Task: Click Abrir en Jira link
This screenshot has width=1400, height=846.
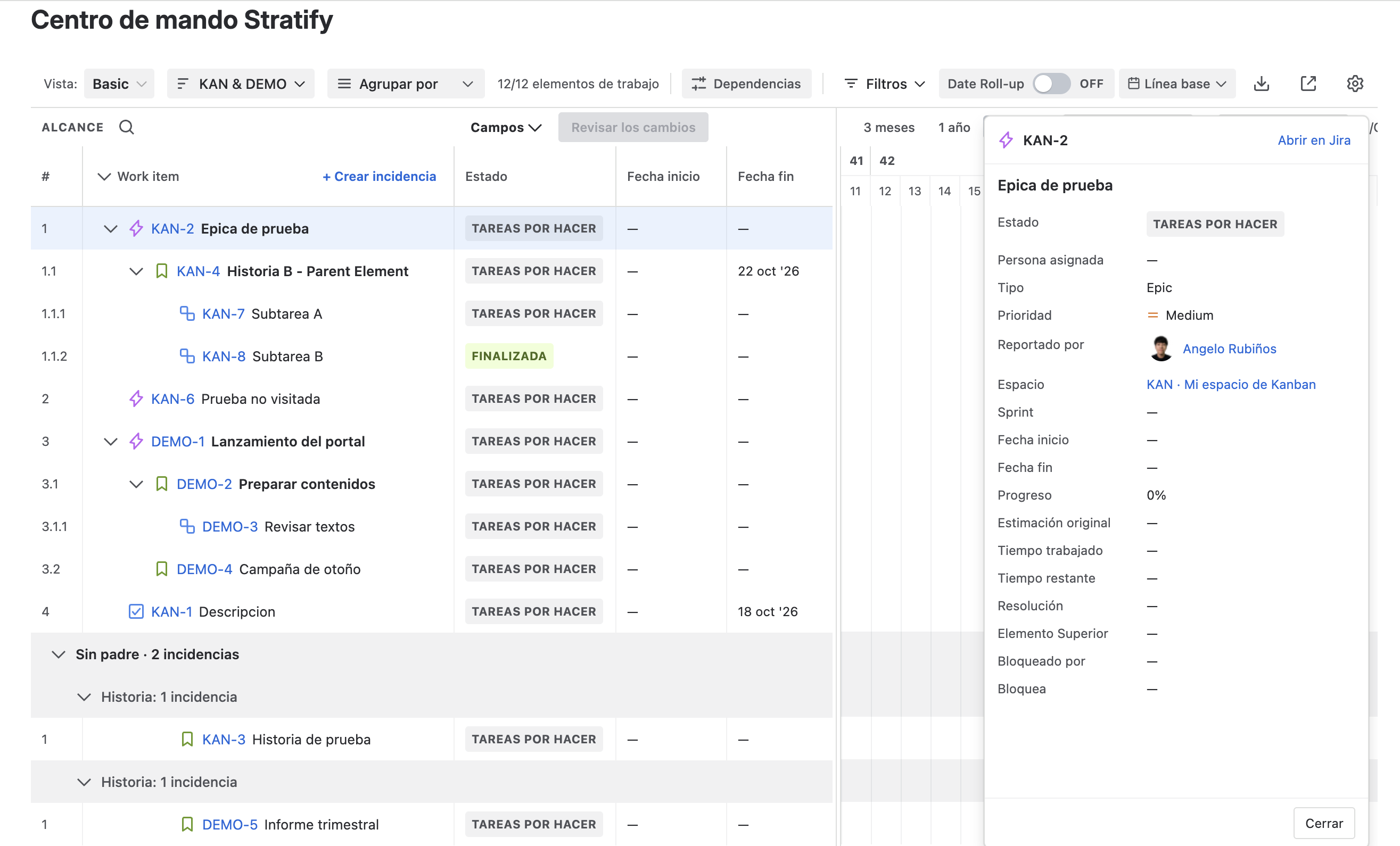Action: [1314, 140]
